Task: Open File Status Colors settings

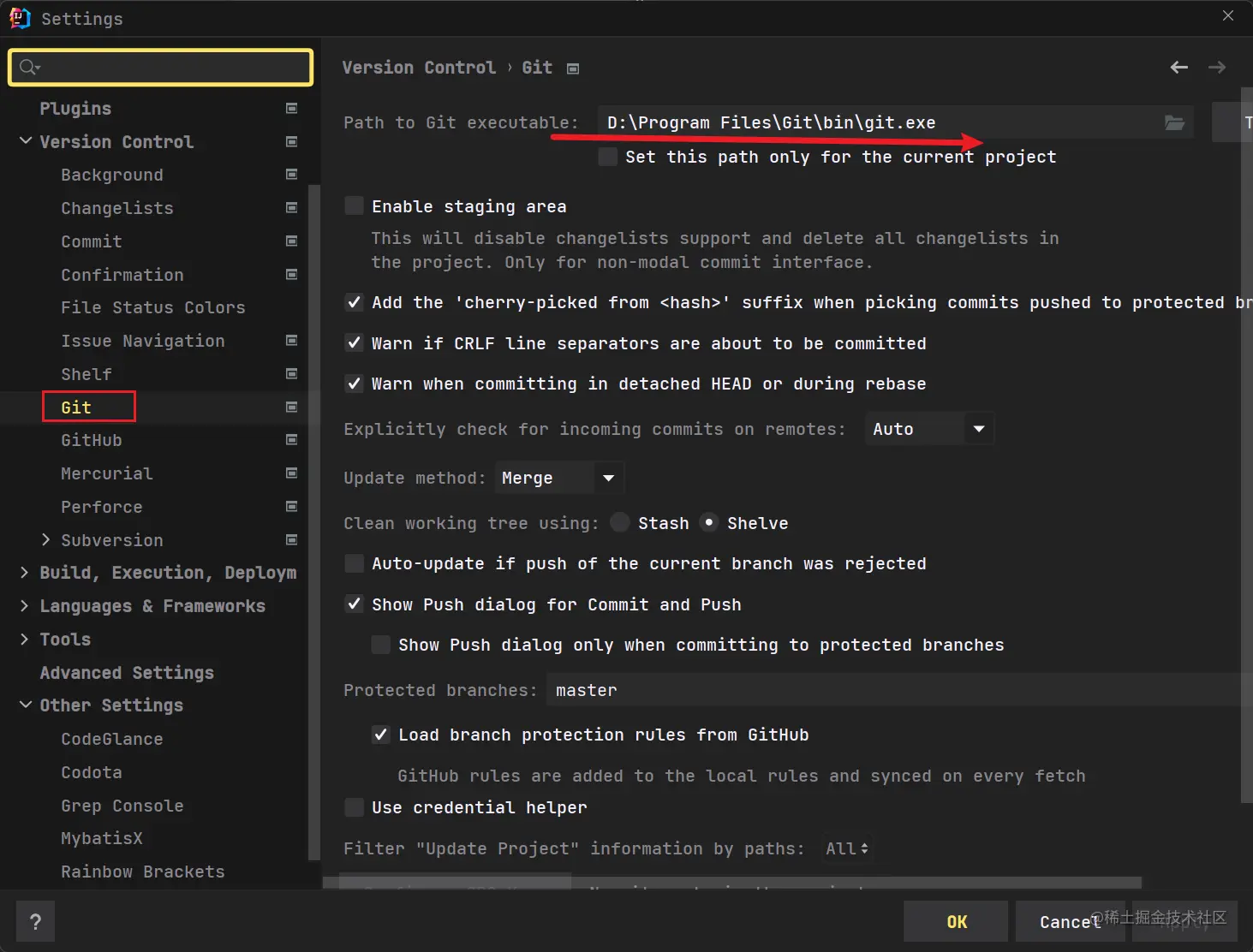Action: [153, 307]
